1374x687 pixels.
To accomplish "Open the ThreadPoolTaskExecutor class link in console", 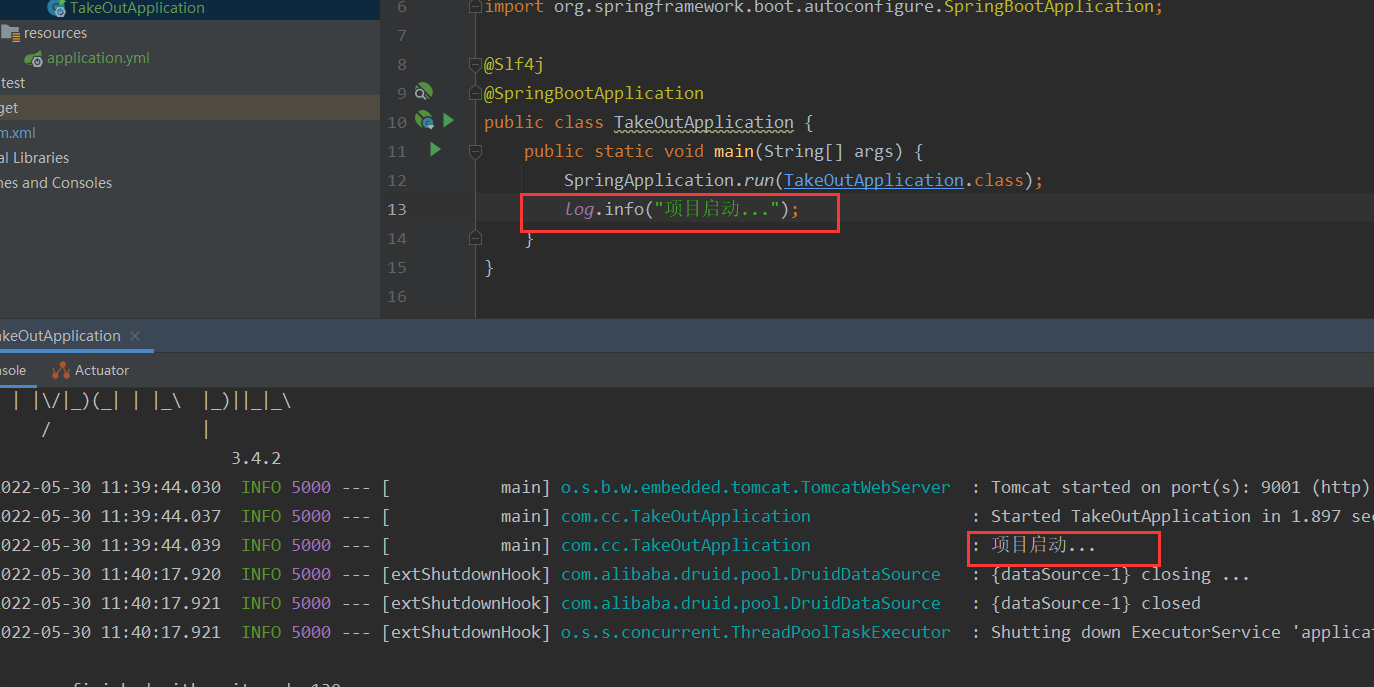I will pyautogui.click(x=755, y=632).
